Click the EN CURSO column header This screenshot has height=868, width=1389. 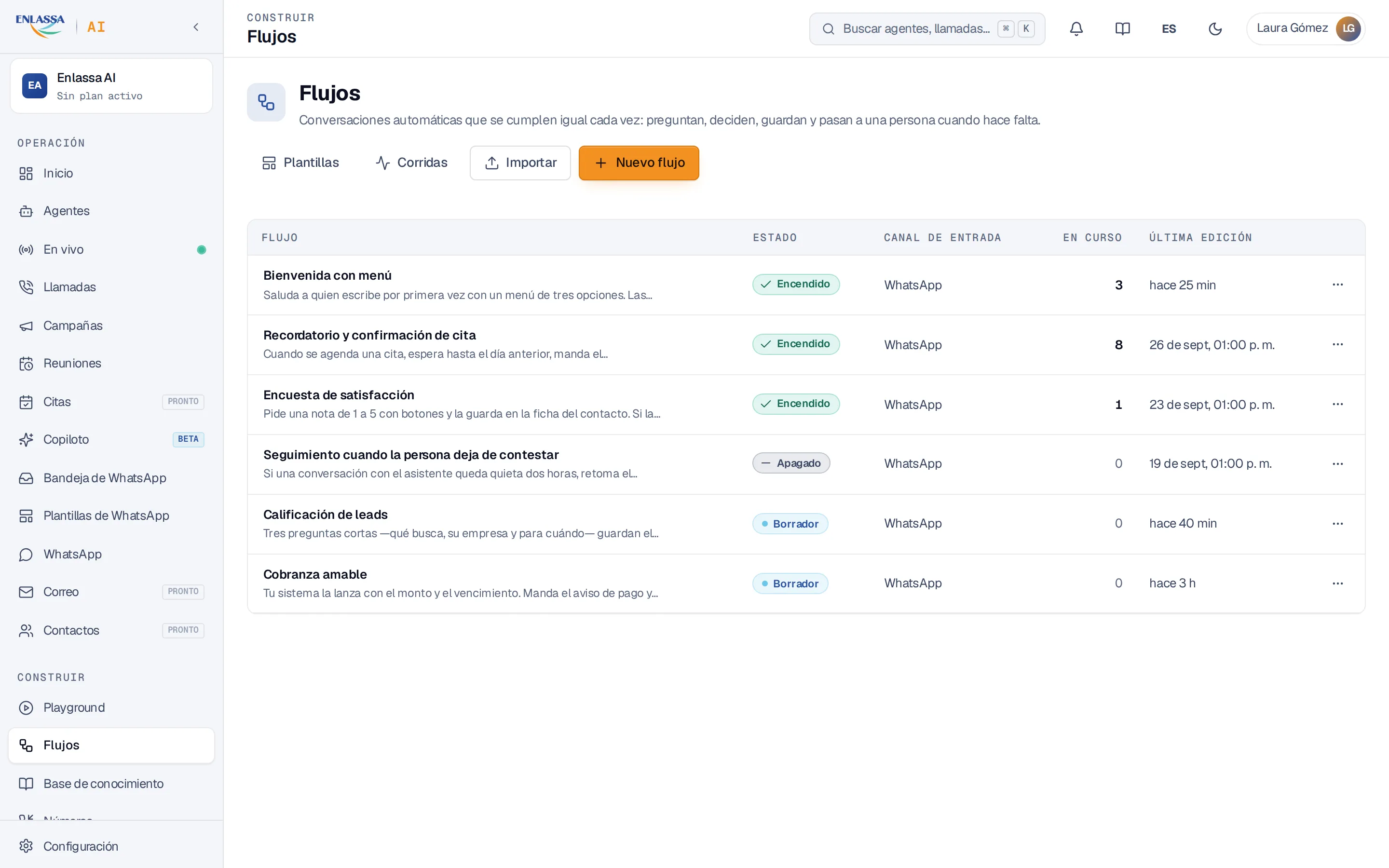point(1092,238)
